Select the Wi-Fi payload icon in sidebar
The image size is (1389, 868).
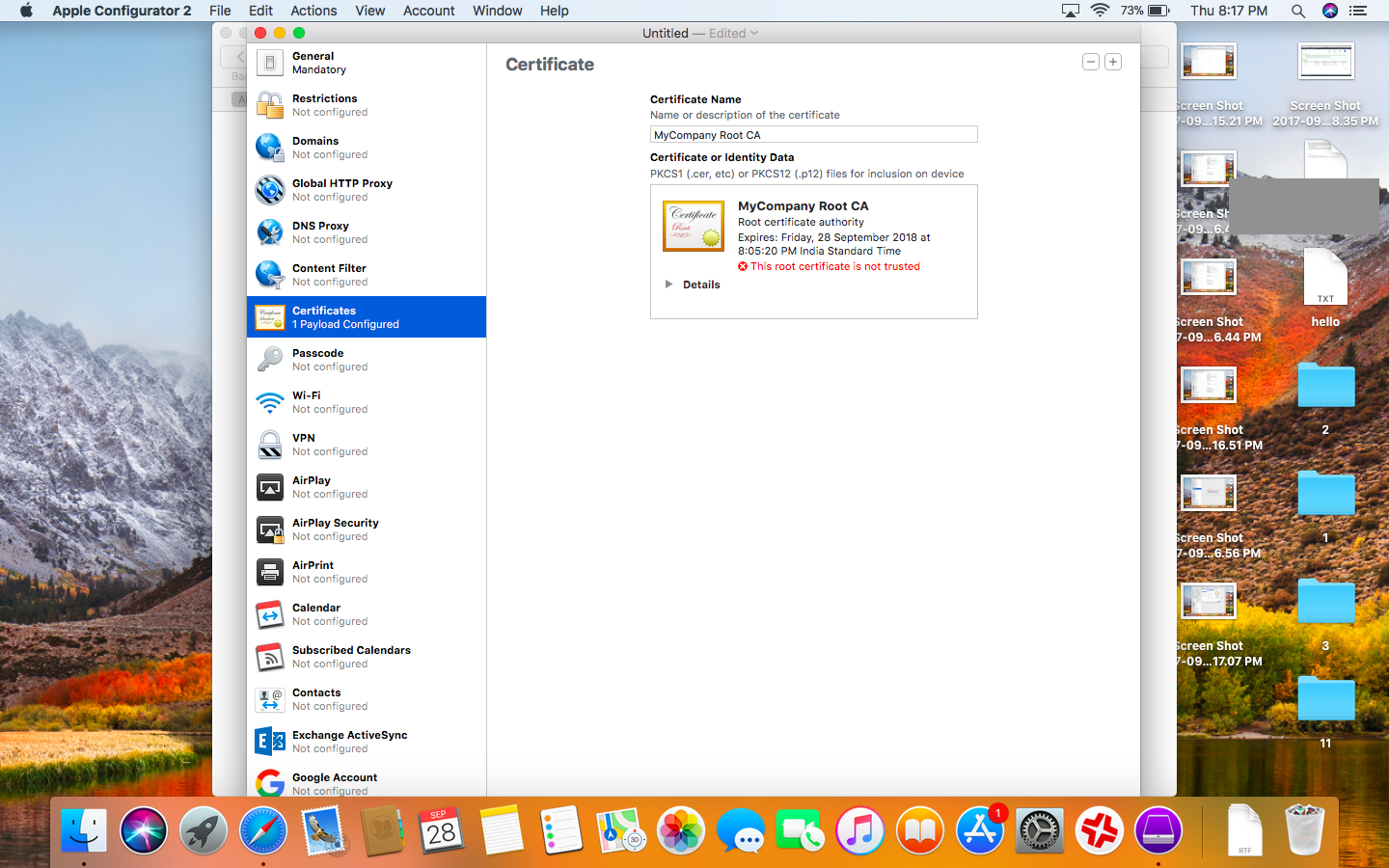point(270,402)
